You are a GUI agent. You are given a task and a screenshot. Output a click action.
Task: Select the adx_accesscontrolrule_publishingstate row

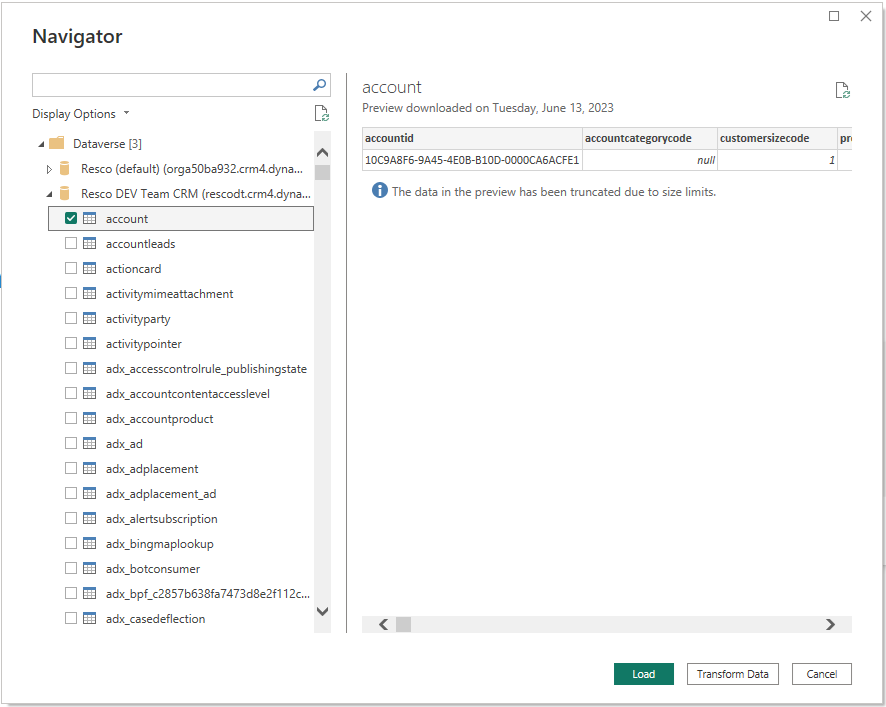pos(181,368)
